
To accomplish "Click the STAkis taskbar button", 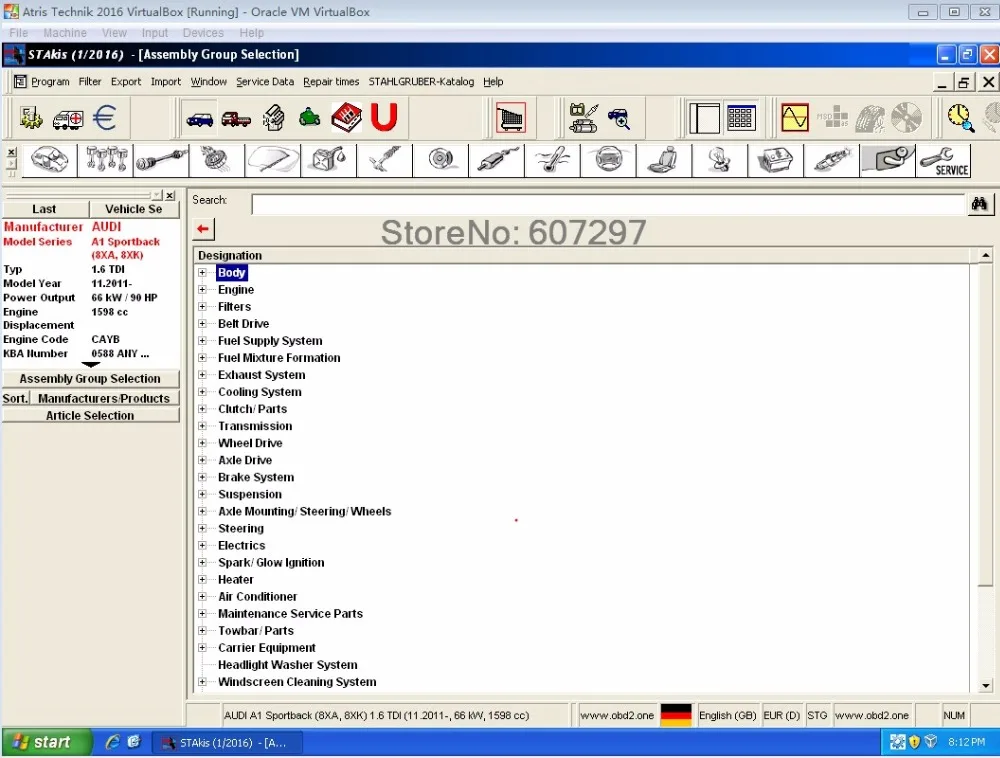I will click(x=227, y=743).
